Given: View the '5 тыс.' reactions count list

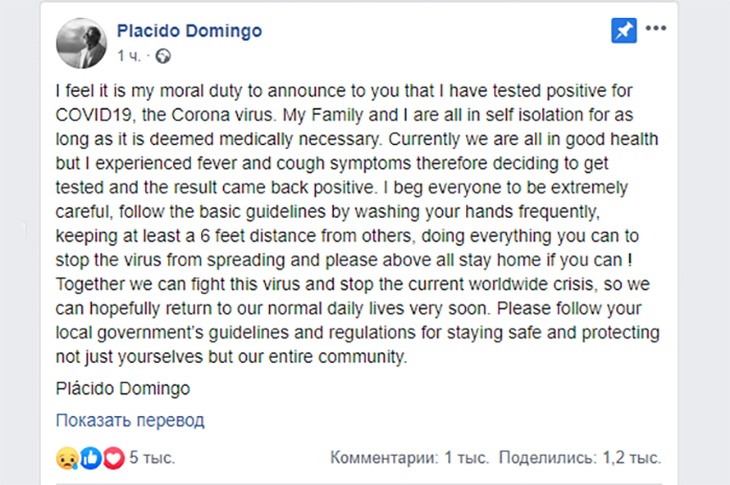Looking at the screenshot, I should 152,458.
